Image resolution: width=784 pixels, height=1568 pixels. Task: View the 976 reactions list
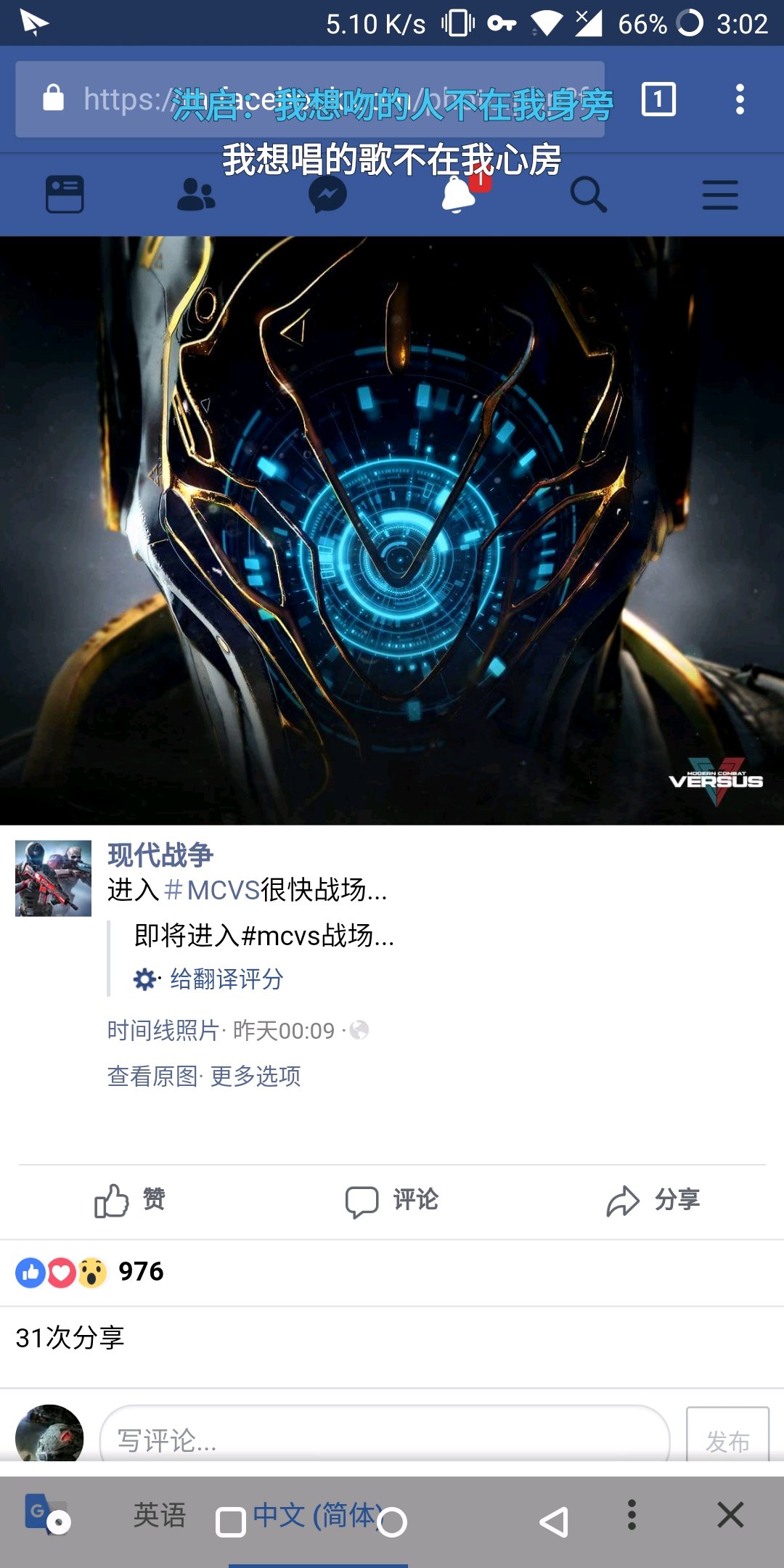click(x=90, y=1272)
